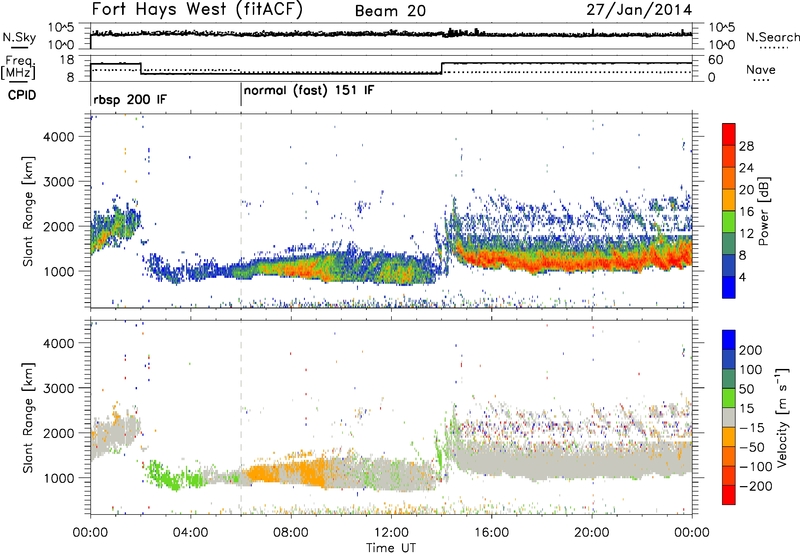Click the power panel 'Slant Range [km]' label
Screen dimensions: 800x554
coord(28,211)
